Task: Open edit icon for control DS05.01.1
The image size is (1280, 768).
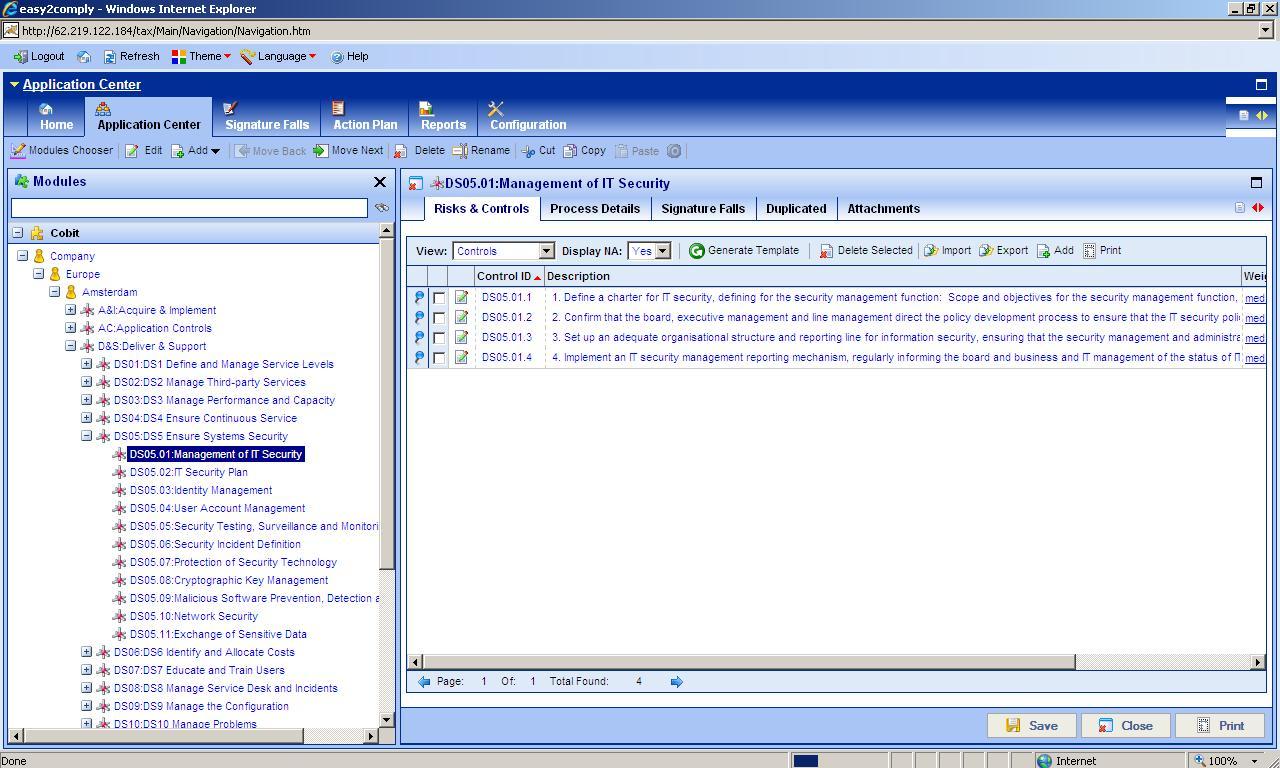Action: click(461, 298)
